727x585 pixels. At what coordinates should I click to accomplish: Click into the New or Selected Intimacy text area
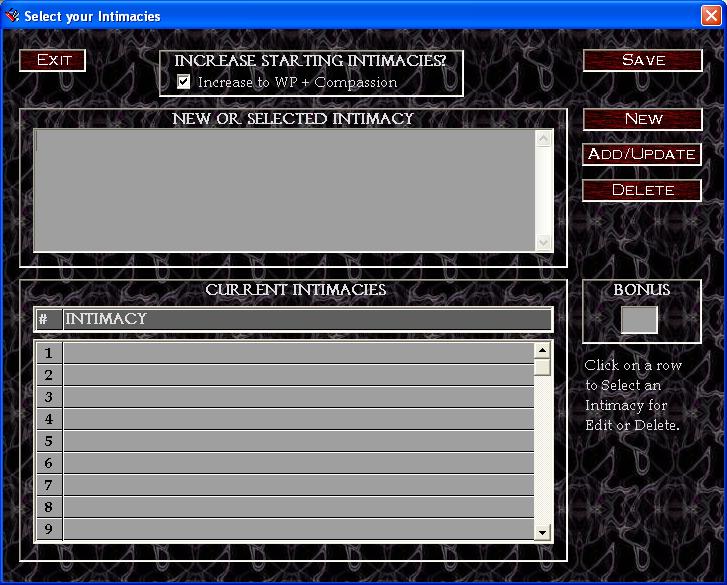coord(284,191)
